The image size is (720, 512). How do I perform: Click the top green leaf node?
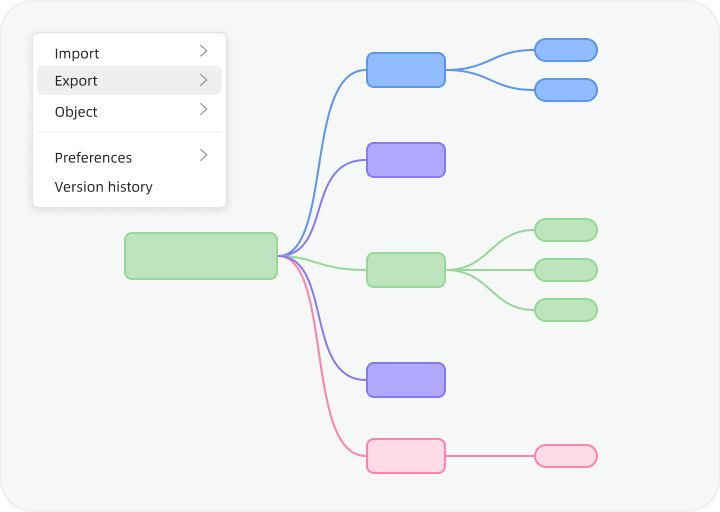(x=565, y=230)
